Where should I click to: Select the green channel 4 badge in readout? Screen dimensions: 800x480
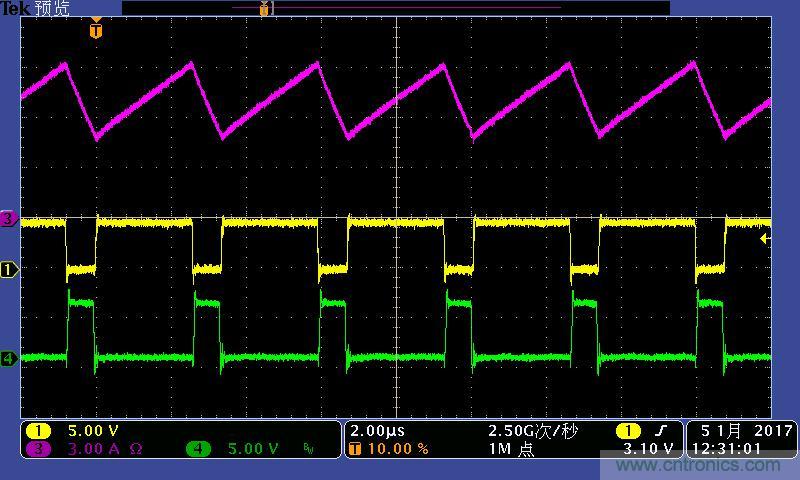pyautogui.click(x=199, y=449)
